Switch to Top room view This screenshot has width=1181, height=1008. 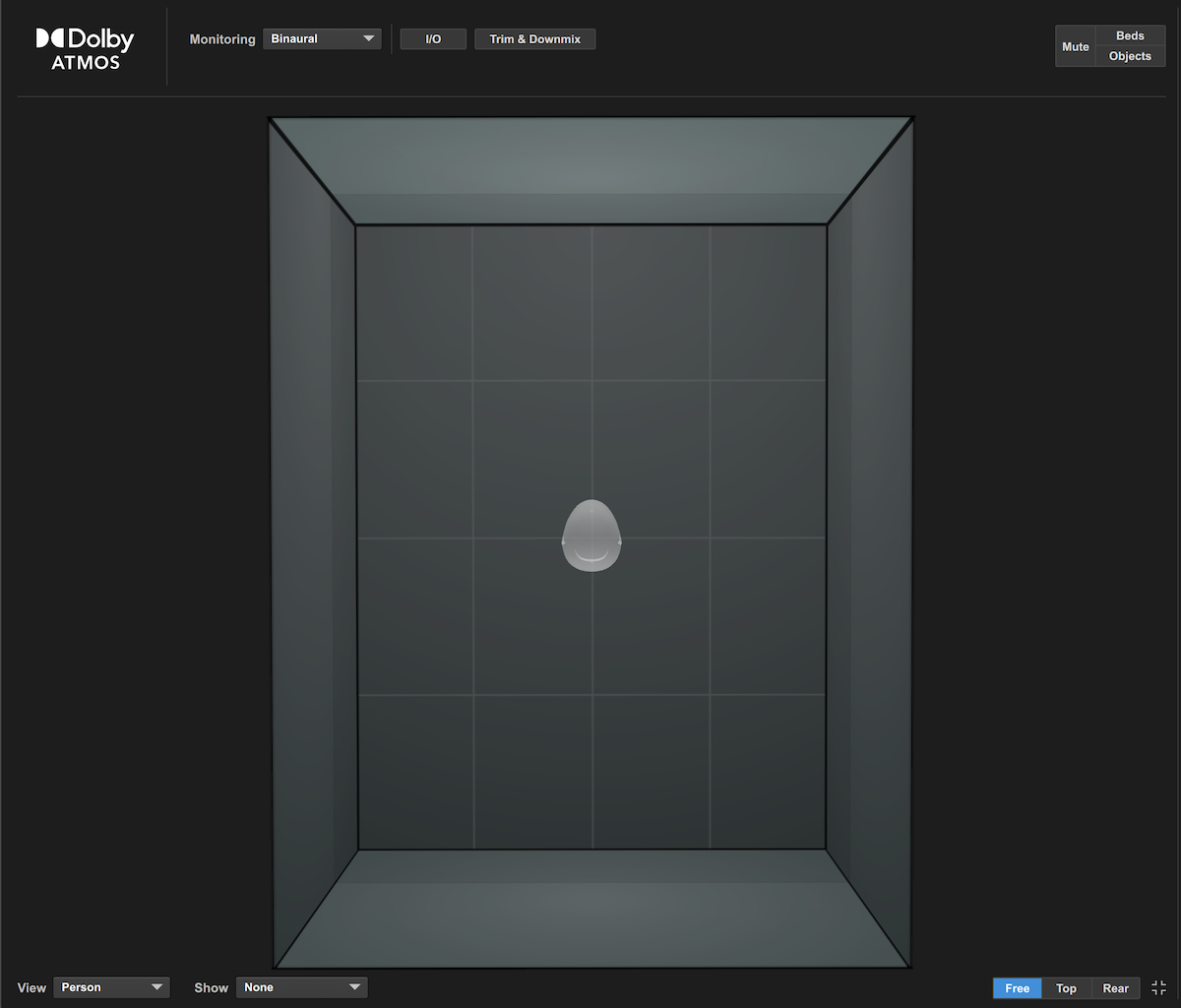(x=1066, y=987)
